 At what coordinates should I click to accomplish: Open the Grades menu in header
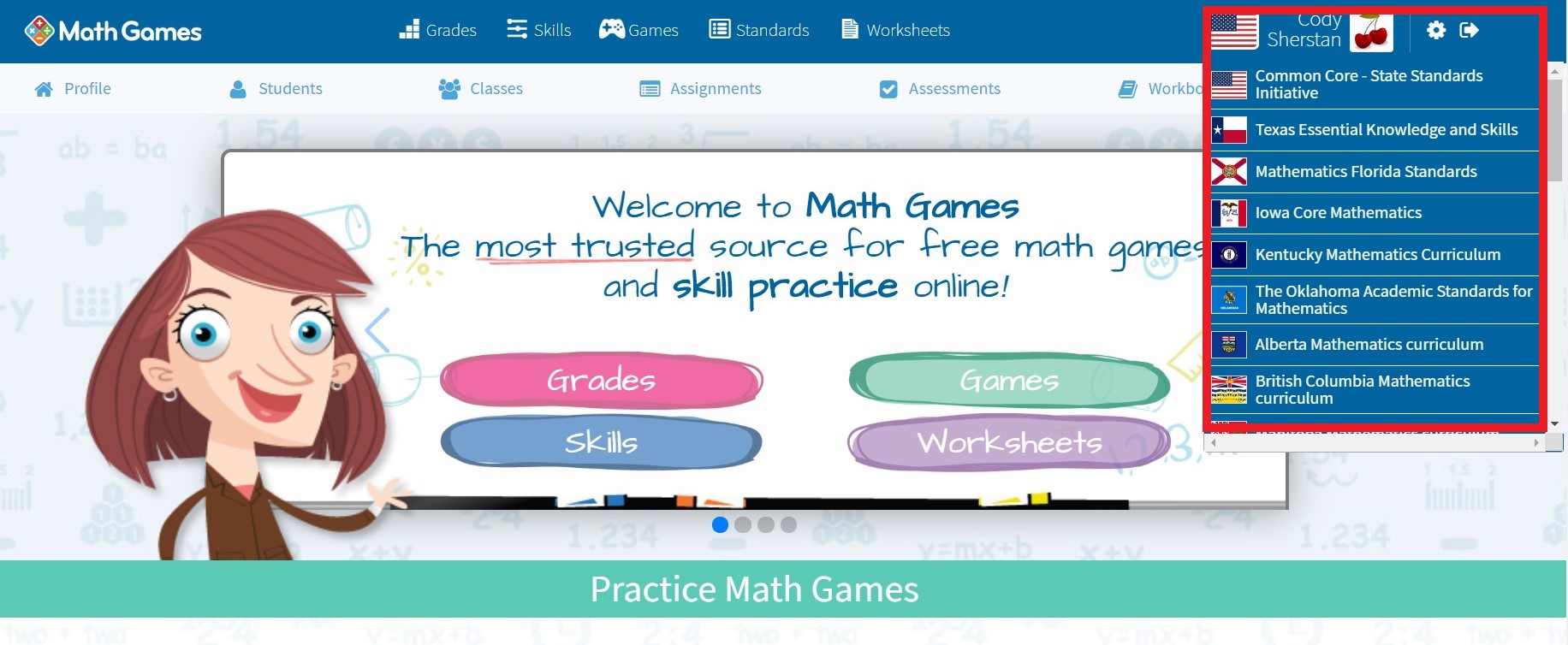point(437,31)
